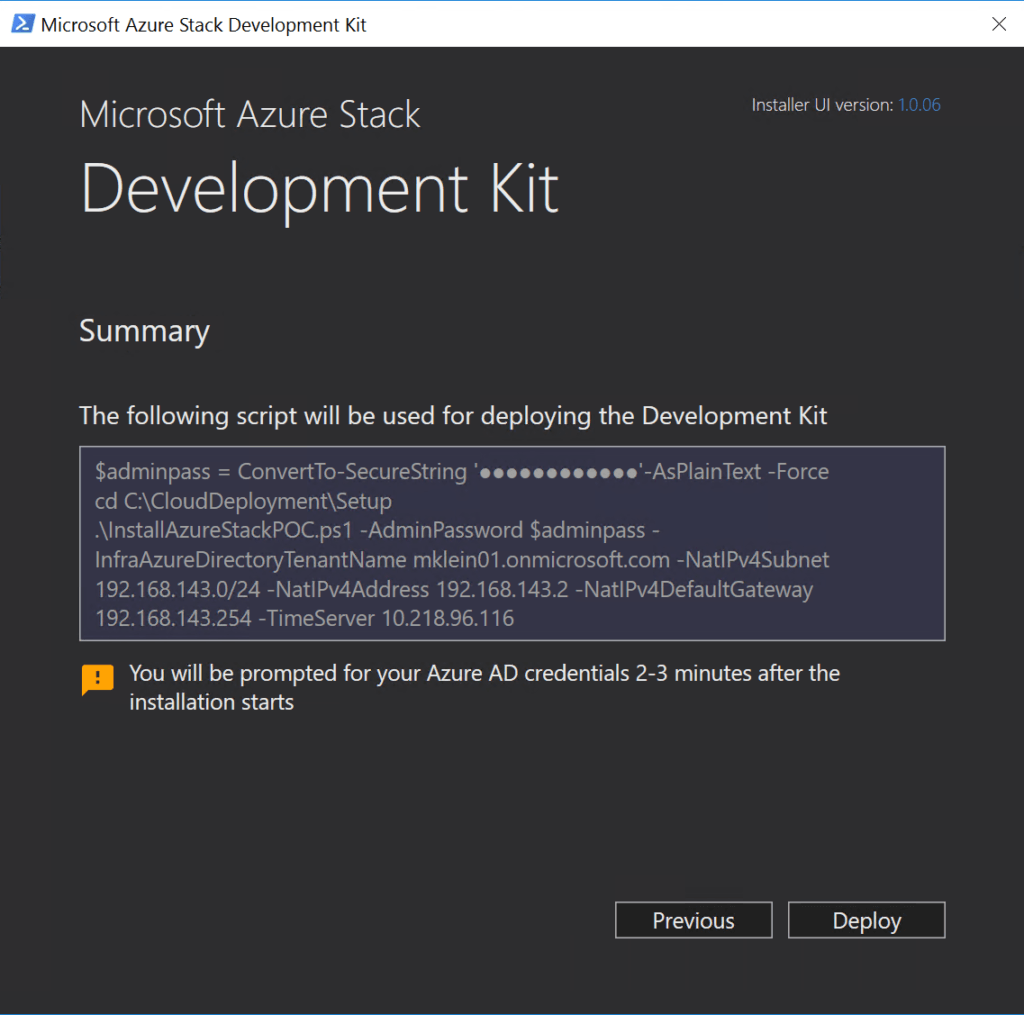Click the PowerShell icon in the title bar

pos(23,24)
